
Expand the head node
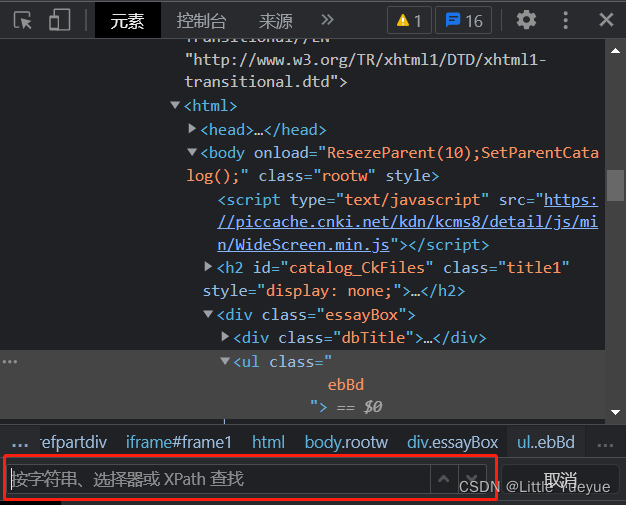pyautogui.click(x=192, y=129)
